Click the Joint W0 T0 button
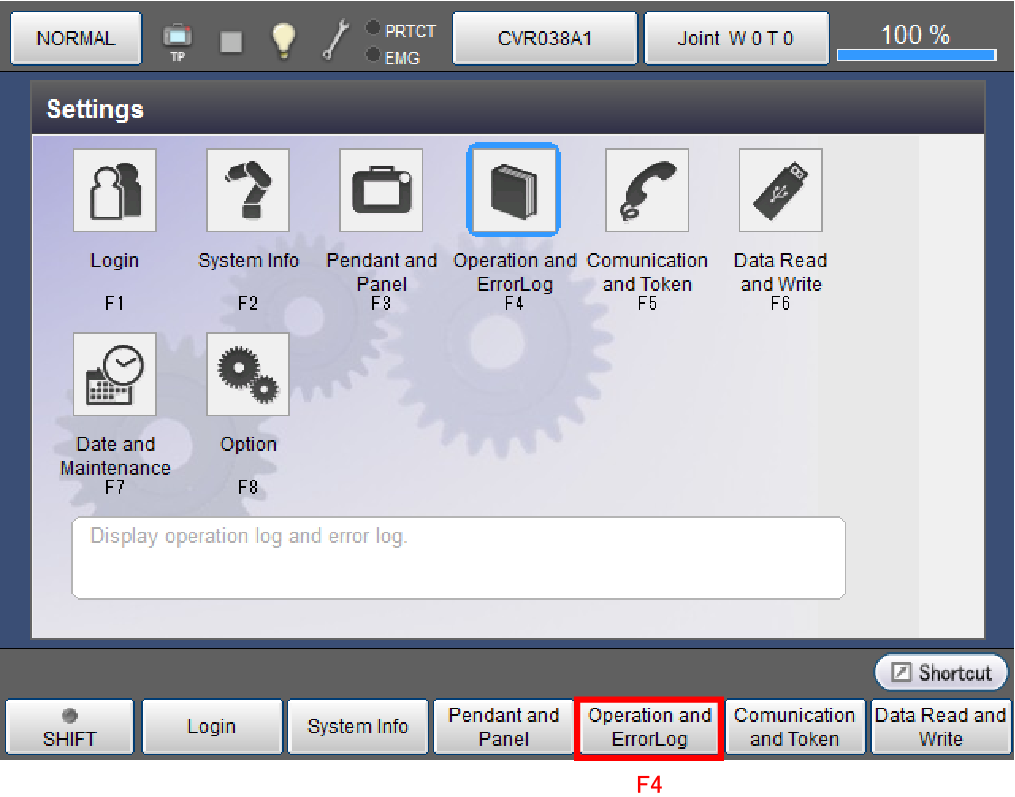The image size is (1015, 797). [x=736, y=39]
